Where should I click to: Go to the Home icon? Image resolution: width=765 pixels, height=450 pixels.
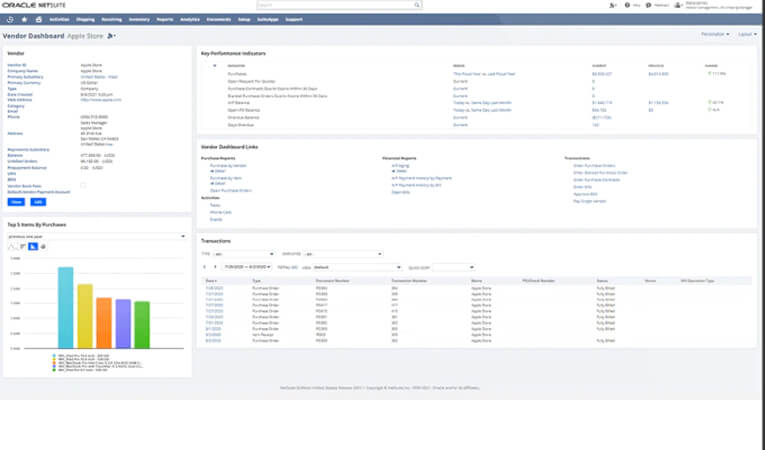39,18
